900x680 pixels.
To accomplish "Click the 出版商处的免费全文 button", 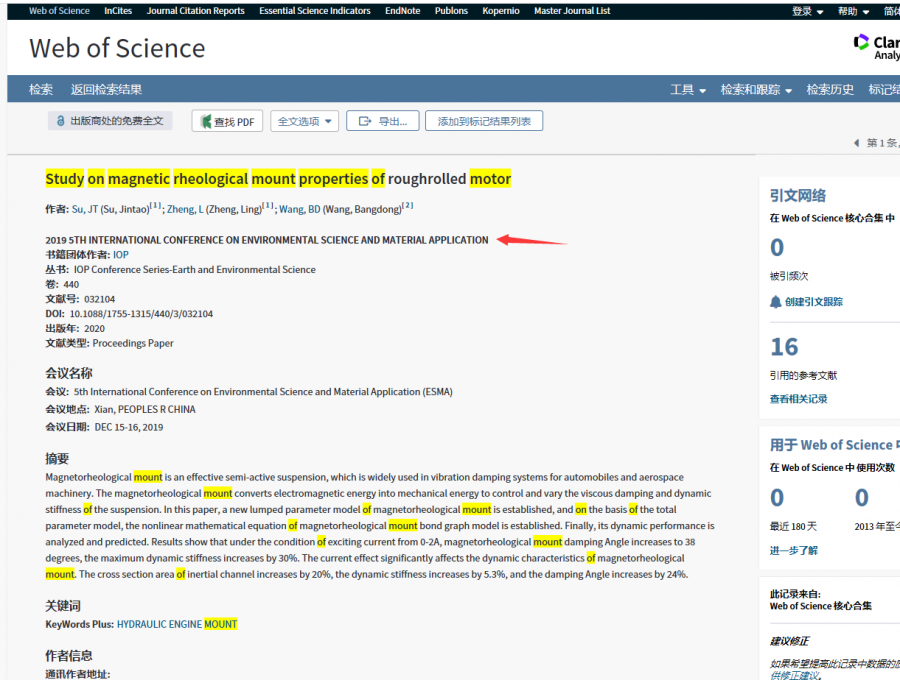I will 110,121.
